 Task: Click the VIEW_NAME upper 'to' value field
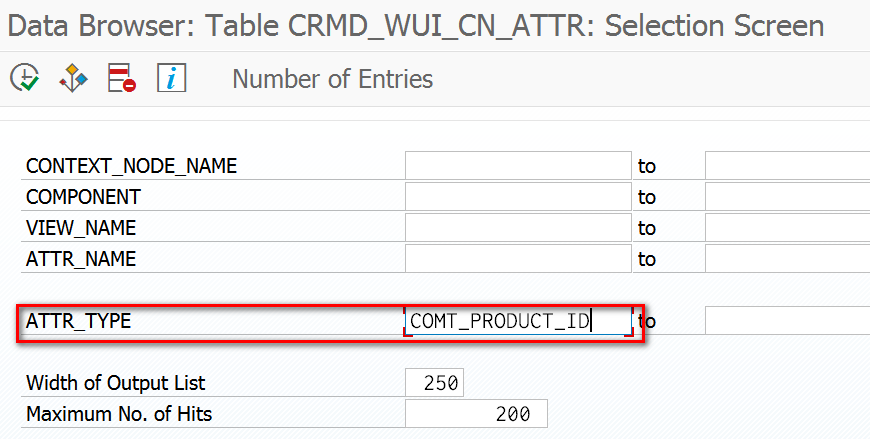(787, 228)
